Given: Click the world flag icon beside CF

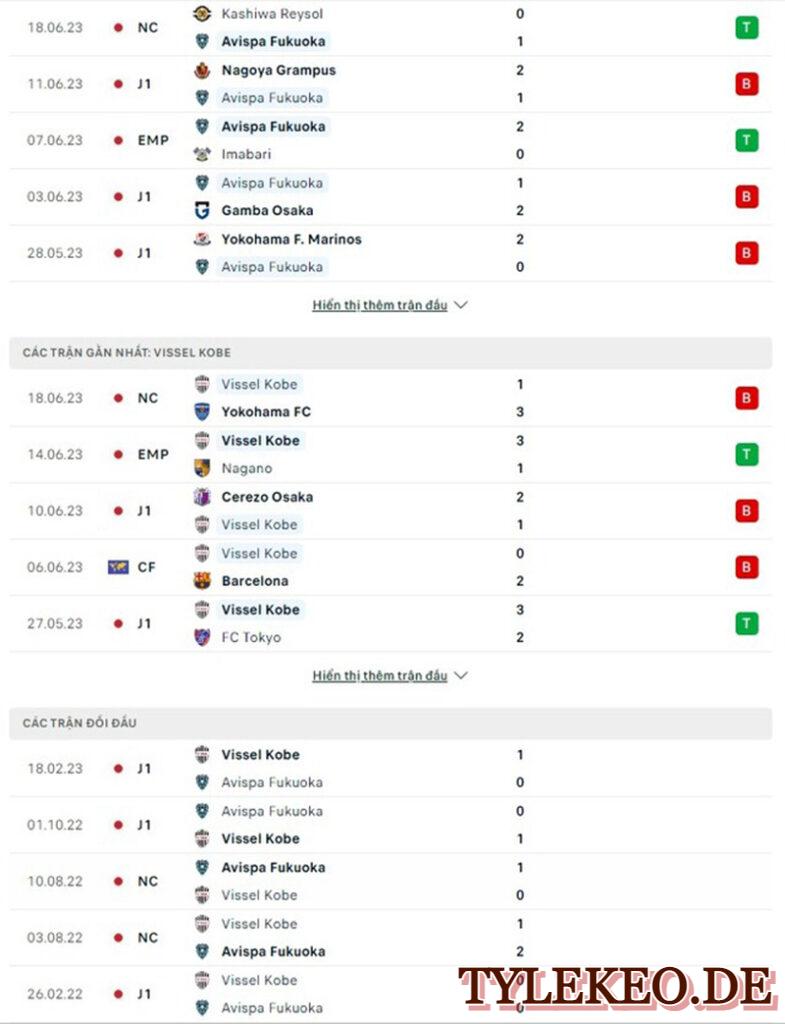Looking at the screenshot, I should [x=118, y=567].
